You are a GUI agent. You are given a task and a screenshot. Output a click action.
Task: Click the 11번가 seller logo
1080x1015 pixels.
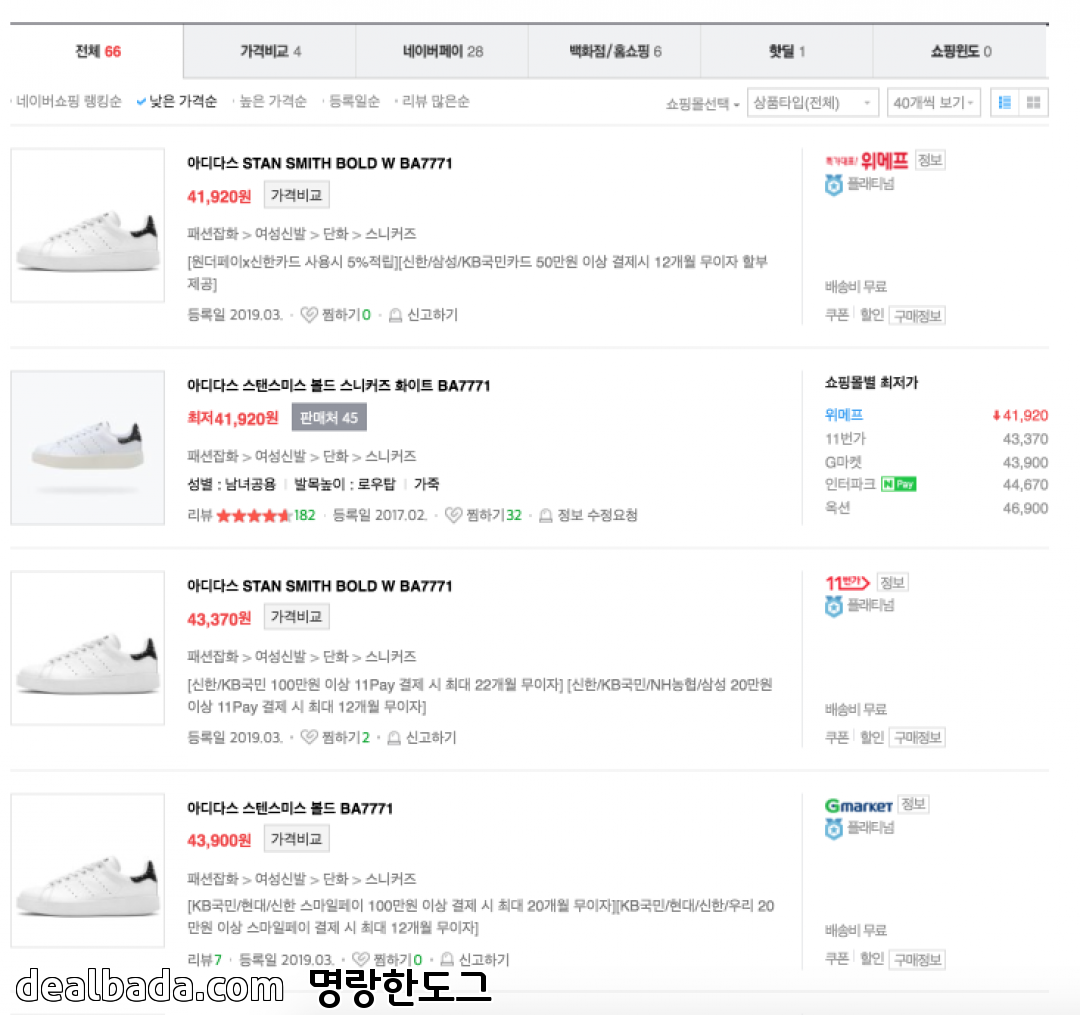point(847,582)
